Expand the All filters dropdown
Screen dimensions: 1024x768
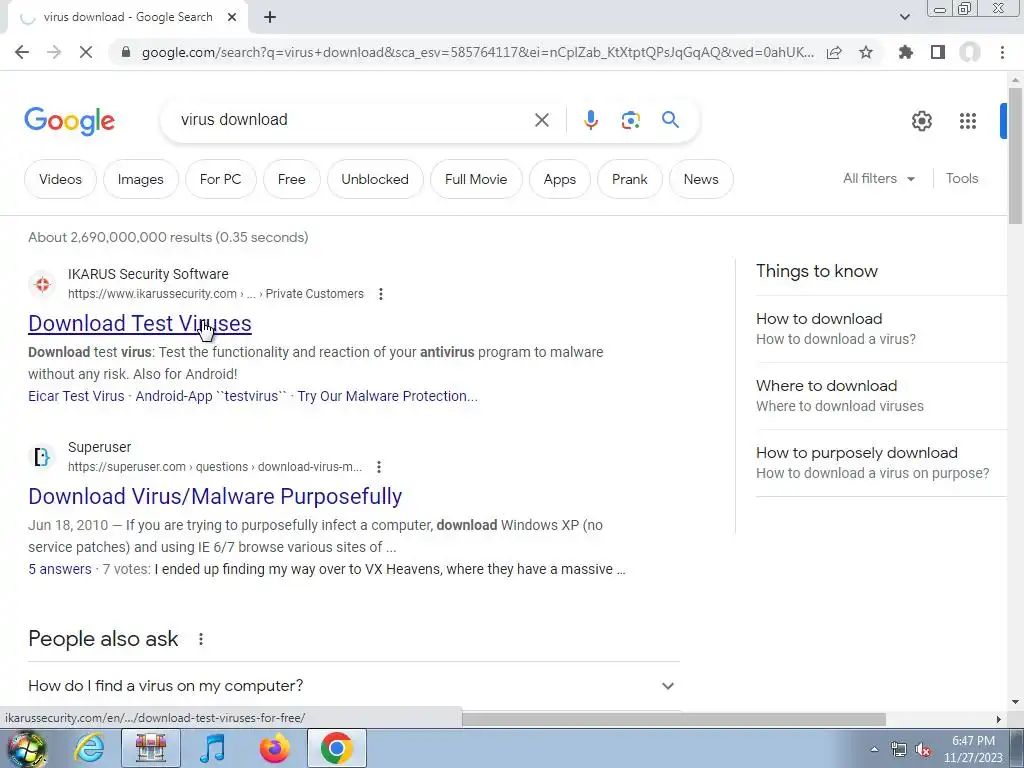pyautogui.click(x=879, y=178)
